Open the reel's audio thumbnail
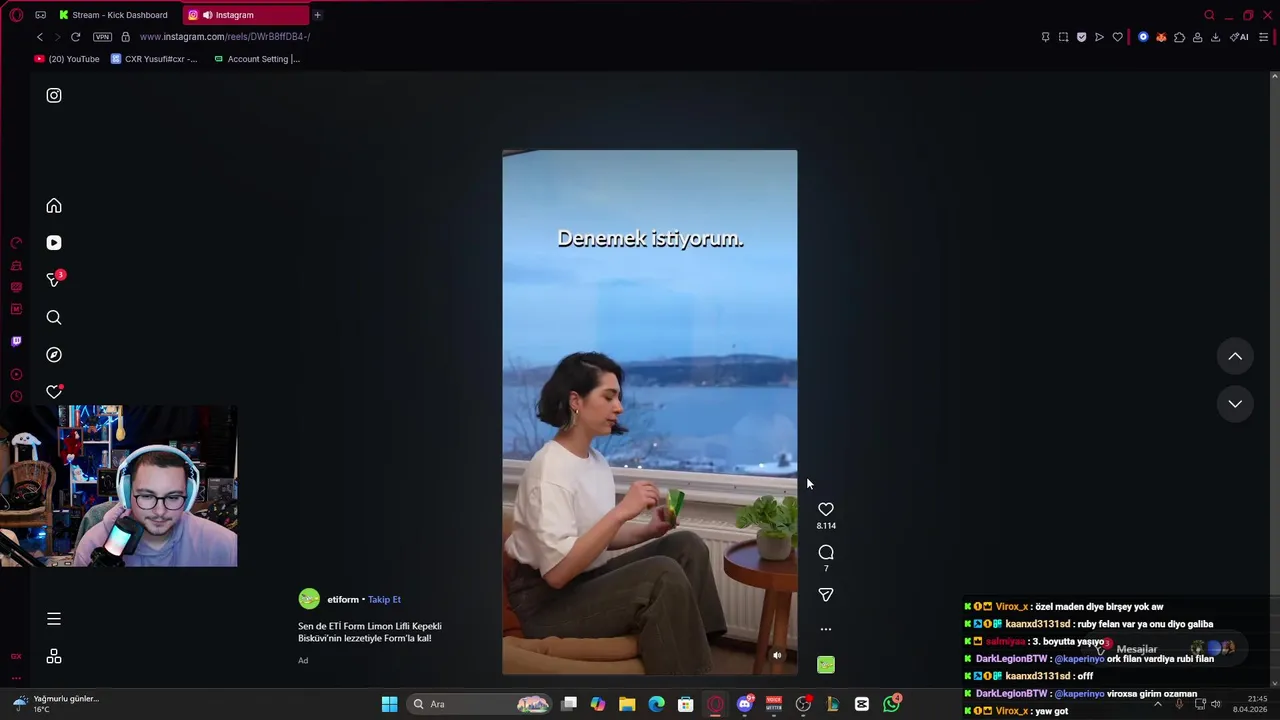The width and height of the screenshot is (1280, 720). (x=826, y=665)
